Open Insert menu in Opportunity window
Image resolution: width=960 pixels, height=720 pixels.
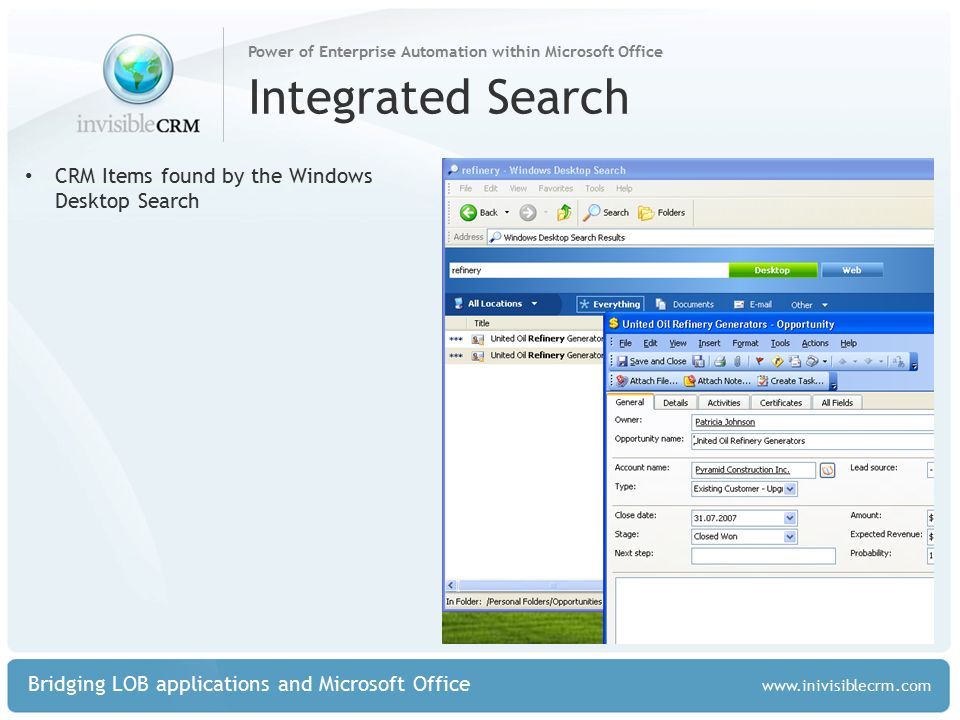pos(709,343)
